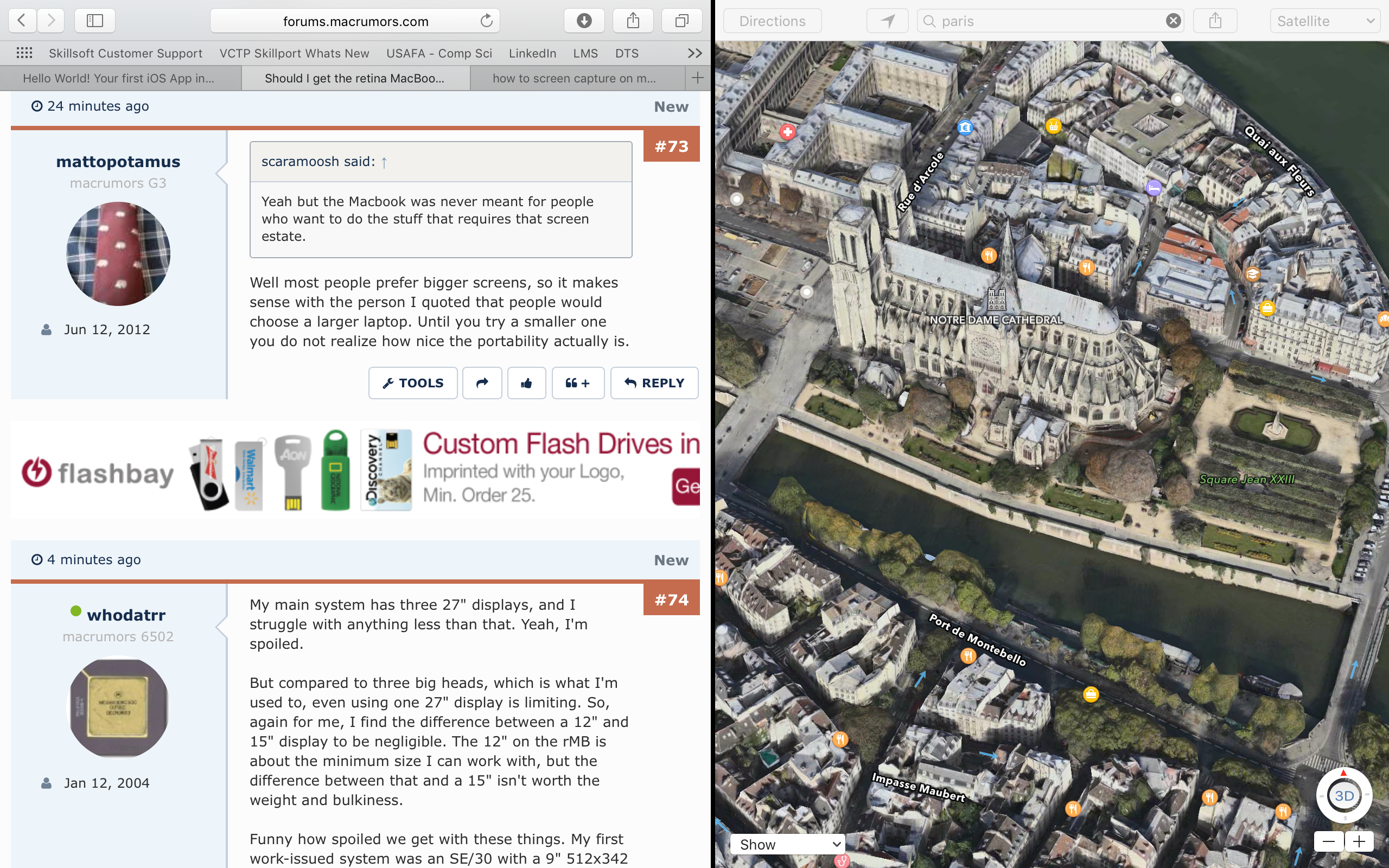
Task: Go forward in Safari history
Action: point(51,21)
